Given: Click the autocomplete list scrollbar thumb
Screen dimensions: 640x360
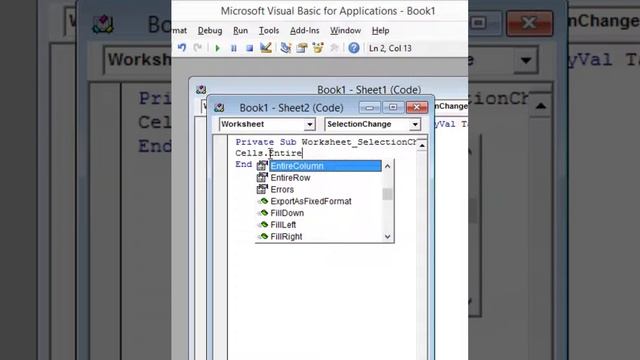Looking at the screenshot, I should [388, 194].
